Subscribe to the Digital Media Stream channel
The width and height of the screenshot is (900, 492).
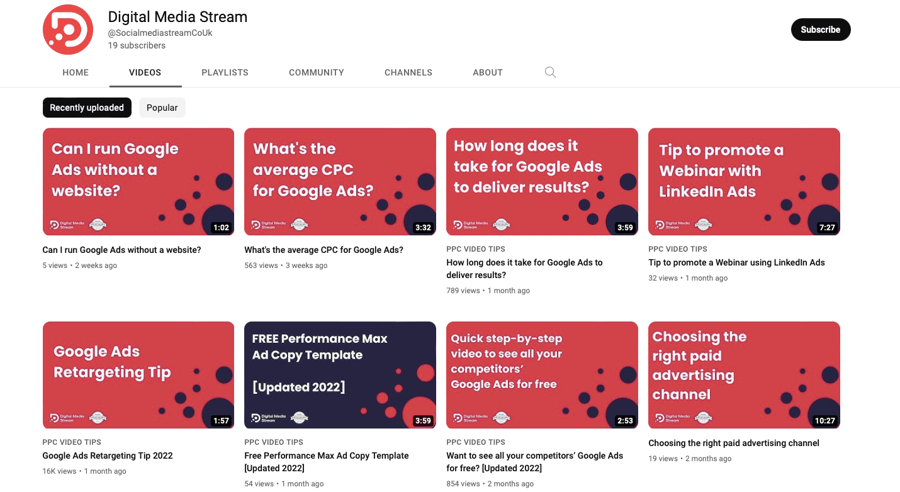pyautogui.click(x=820, y=30)
